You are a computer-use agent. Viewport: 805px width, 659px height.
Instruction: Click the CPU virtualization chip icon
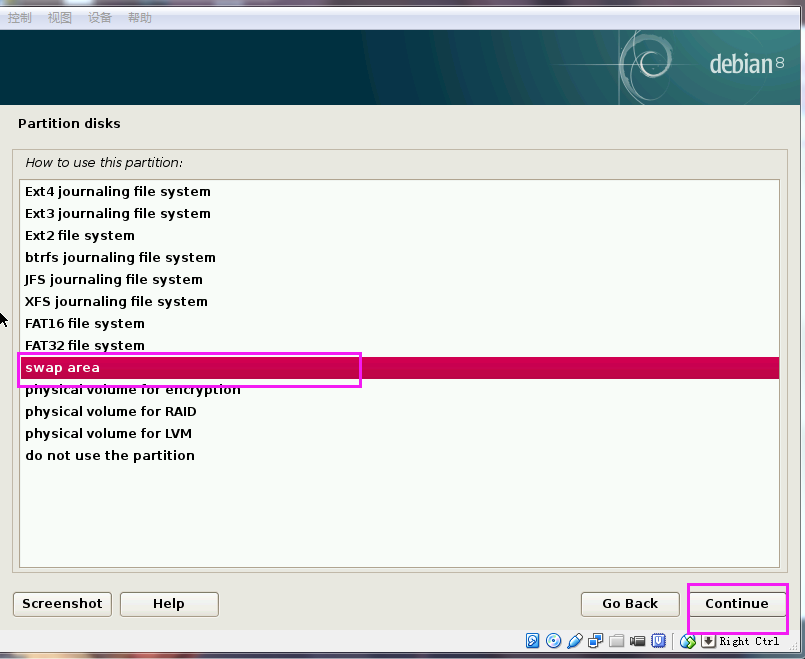659,641
